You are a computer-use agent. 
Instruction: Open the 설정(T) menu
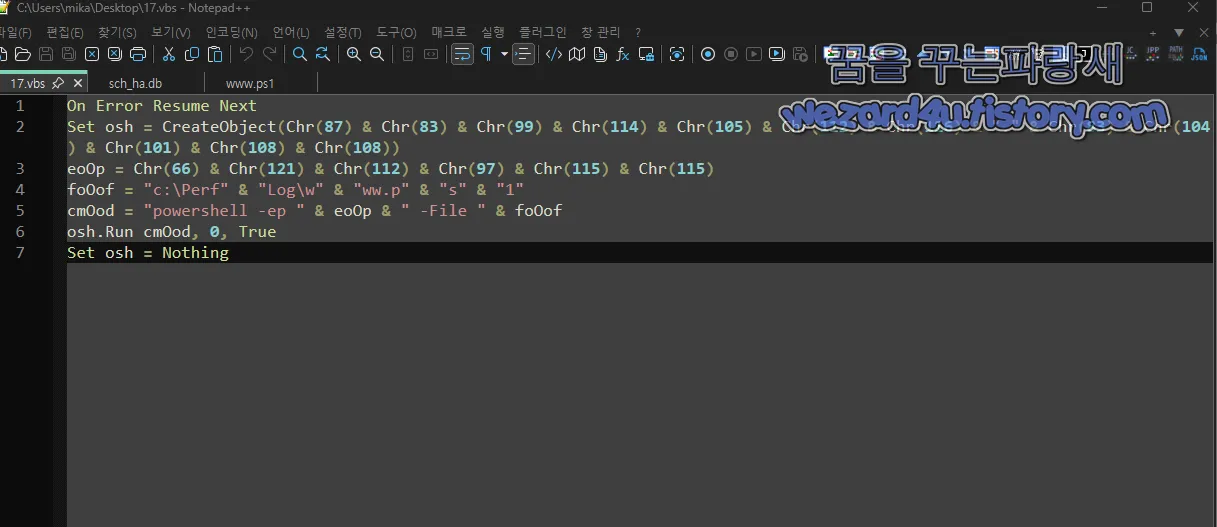pyautogui.click(x=343, y=33)
